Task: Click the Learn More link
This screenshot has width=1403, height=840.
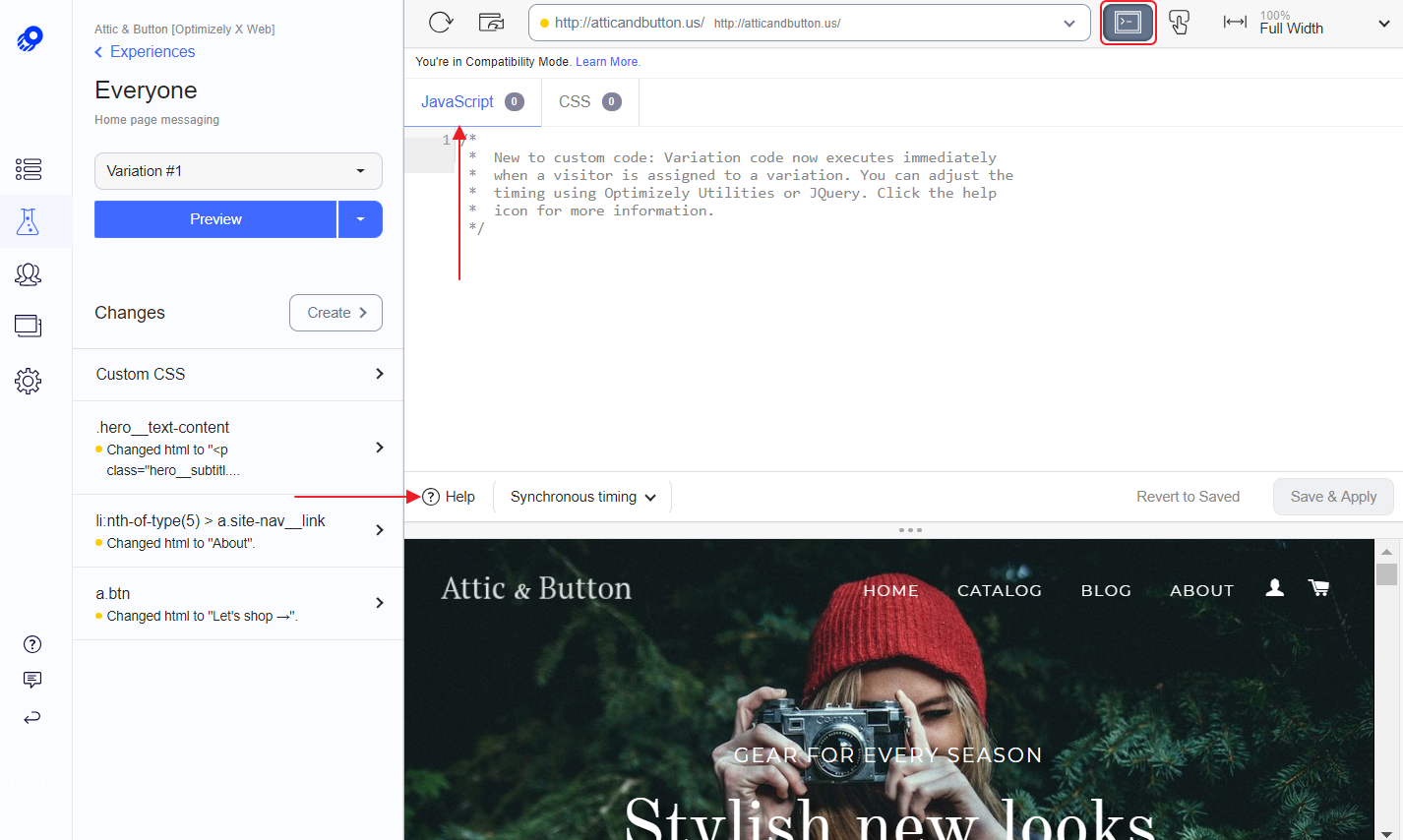Action: pos(607,62)
